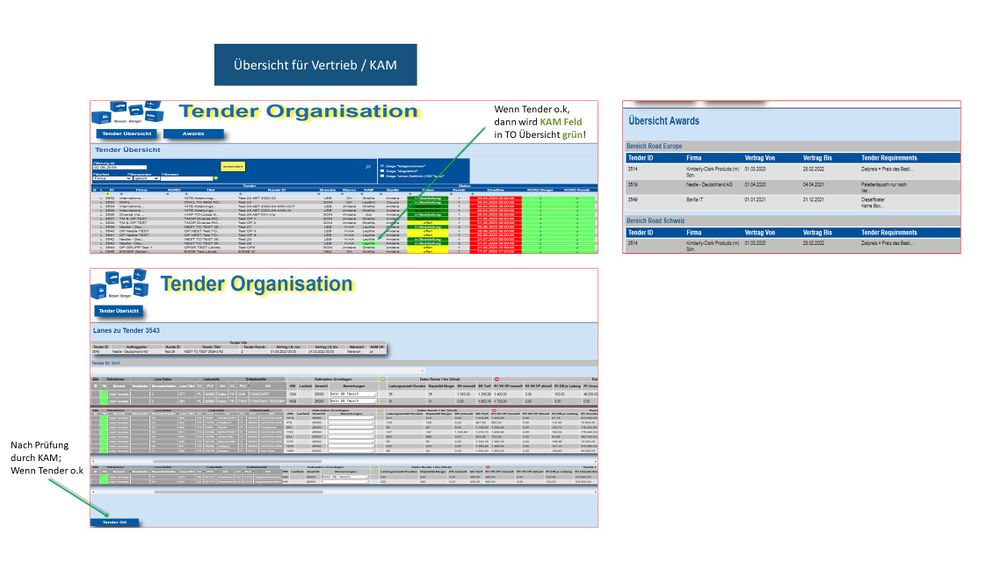This screenshot has width=1000, height=562.
Task: Click the green OK cell in first lane row
Action: pos(104,394)
